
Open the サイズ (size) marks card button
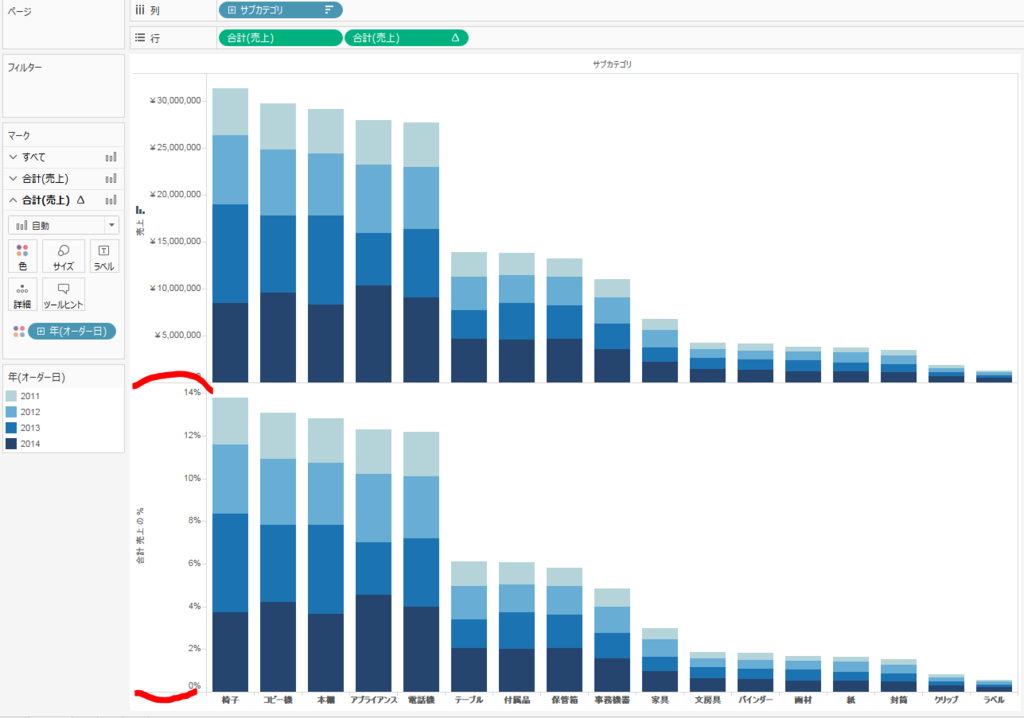pos(63,256)
